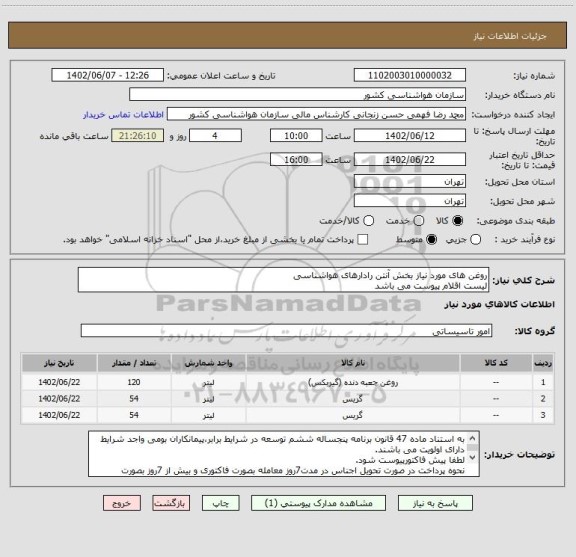Viewport: 576px width, 557px height.
Task: Choose the متوسط purchase type radio
Action: coord(431,240)
